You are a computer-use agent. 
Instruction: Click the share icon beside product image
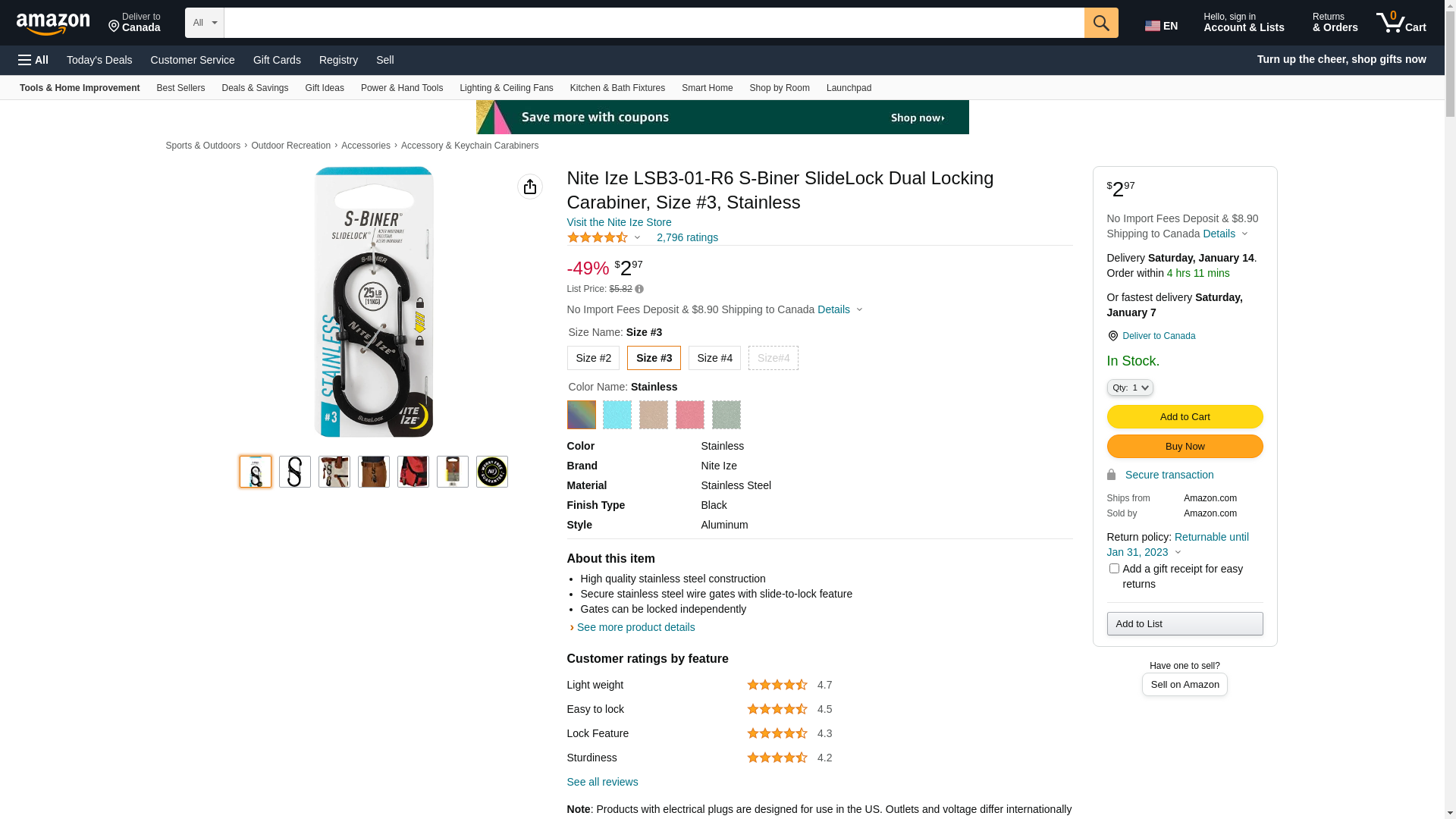coord(530,187)
